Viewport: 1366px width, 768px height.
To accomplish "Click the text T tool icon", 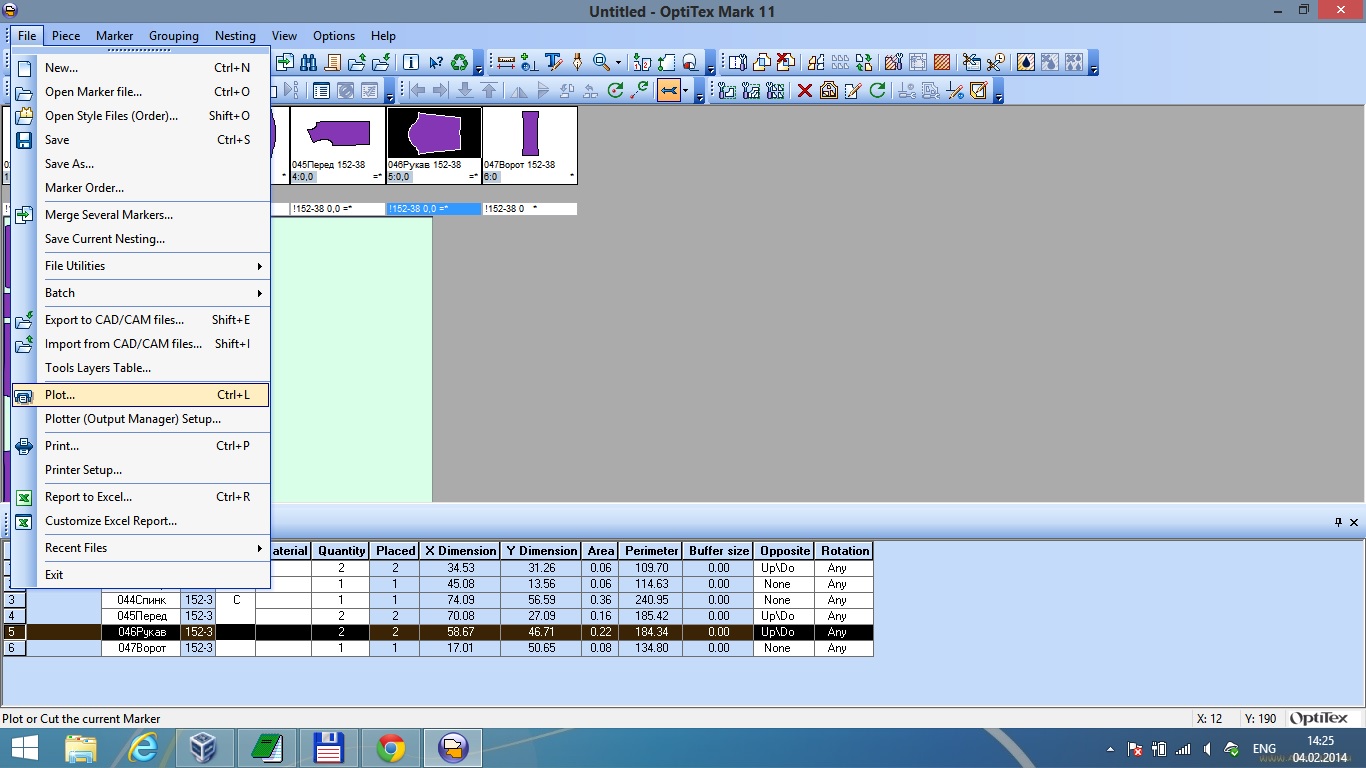I will 553,63.
